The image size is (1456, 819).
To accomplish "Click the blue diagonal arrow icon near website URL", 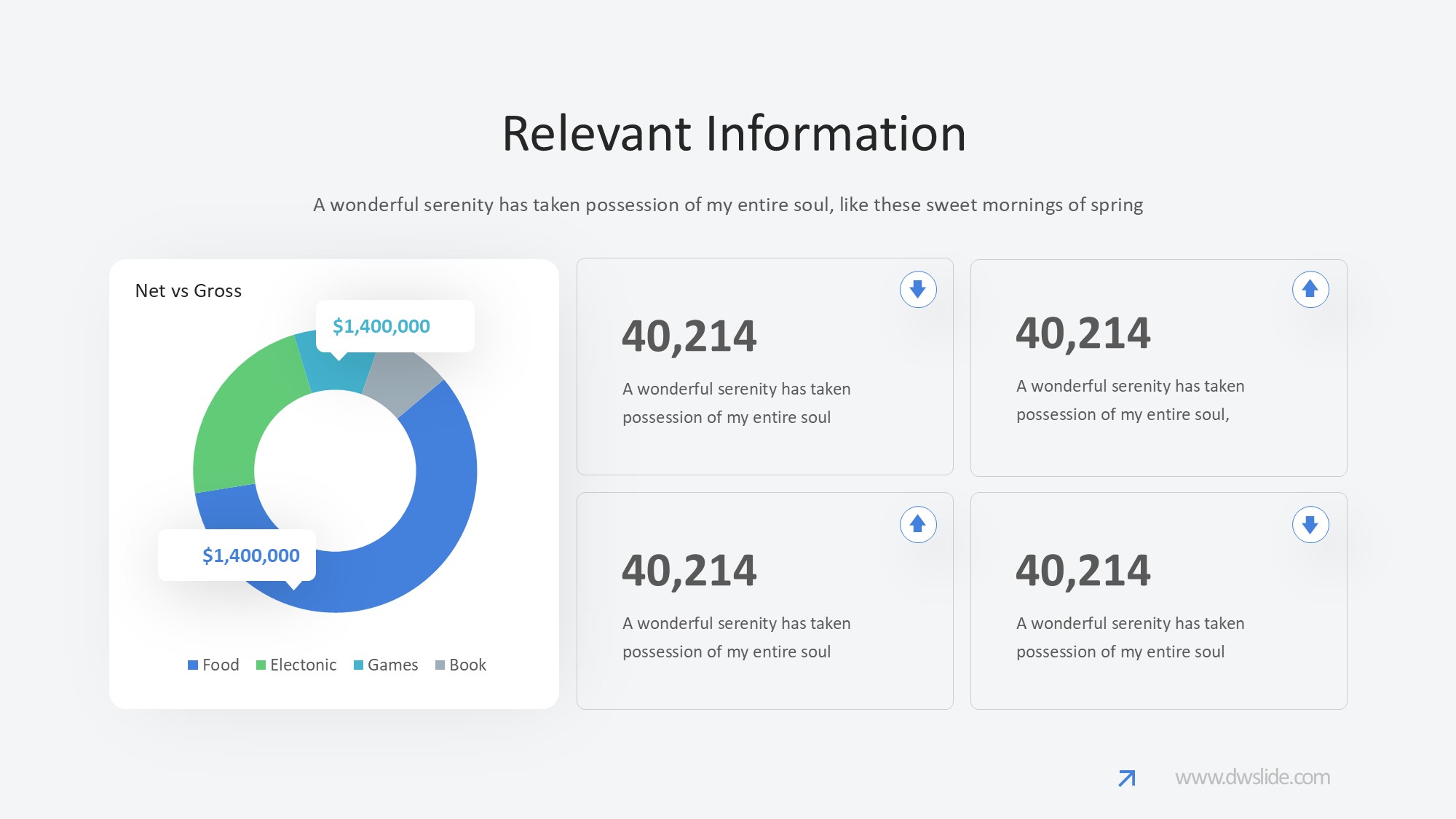I will coord(1126,778).
